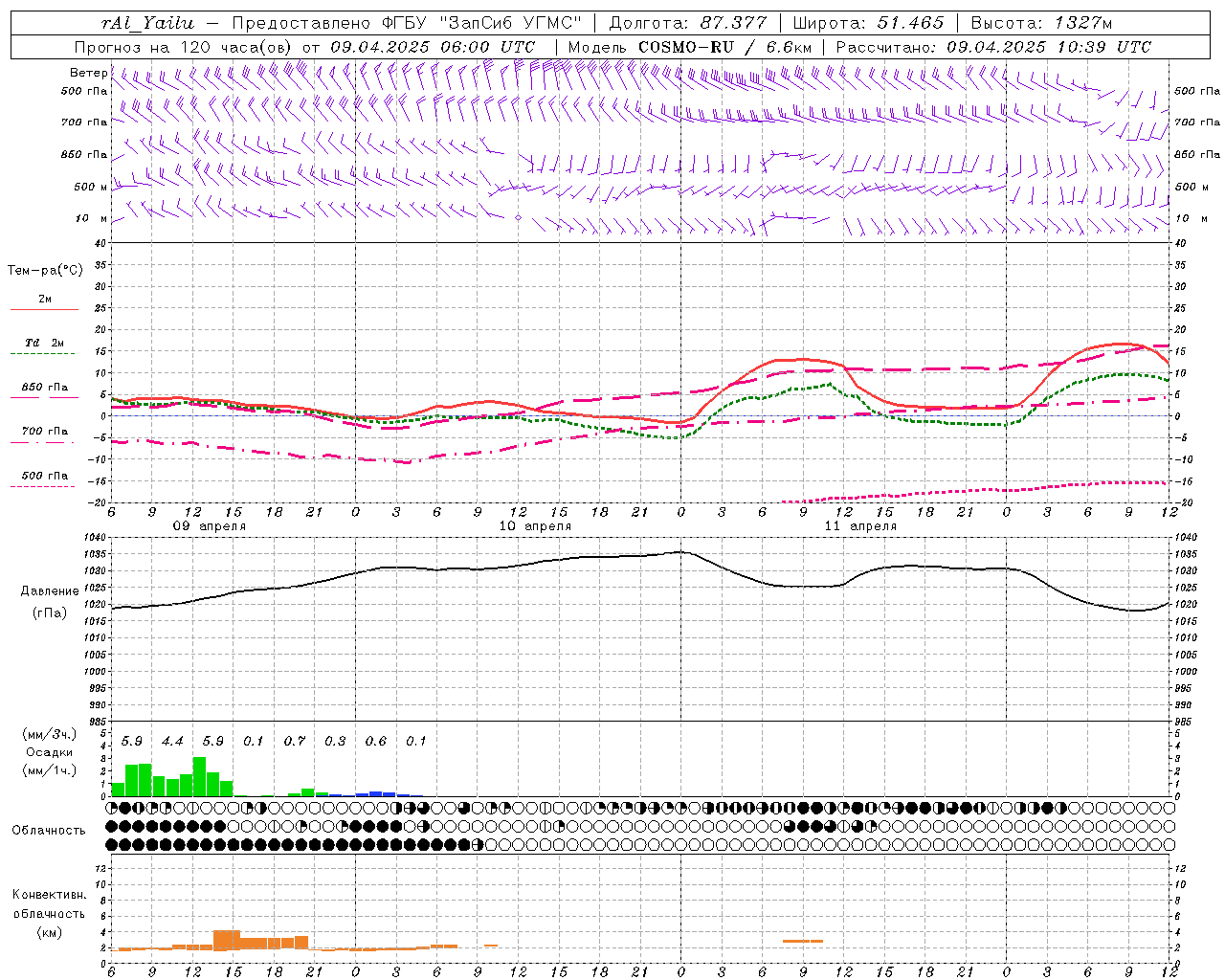Click the 4.4 precipitation total value
1225x980 pixels.
pyautogui.click(x=172, y=741)
